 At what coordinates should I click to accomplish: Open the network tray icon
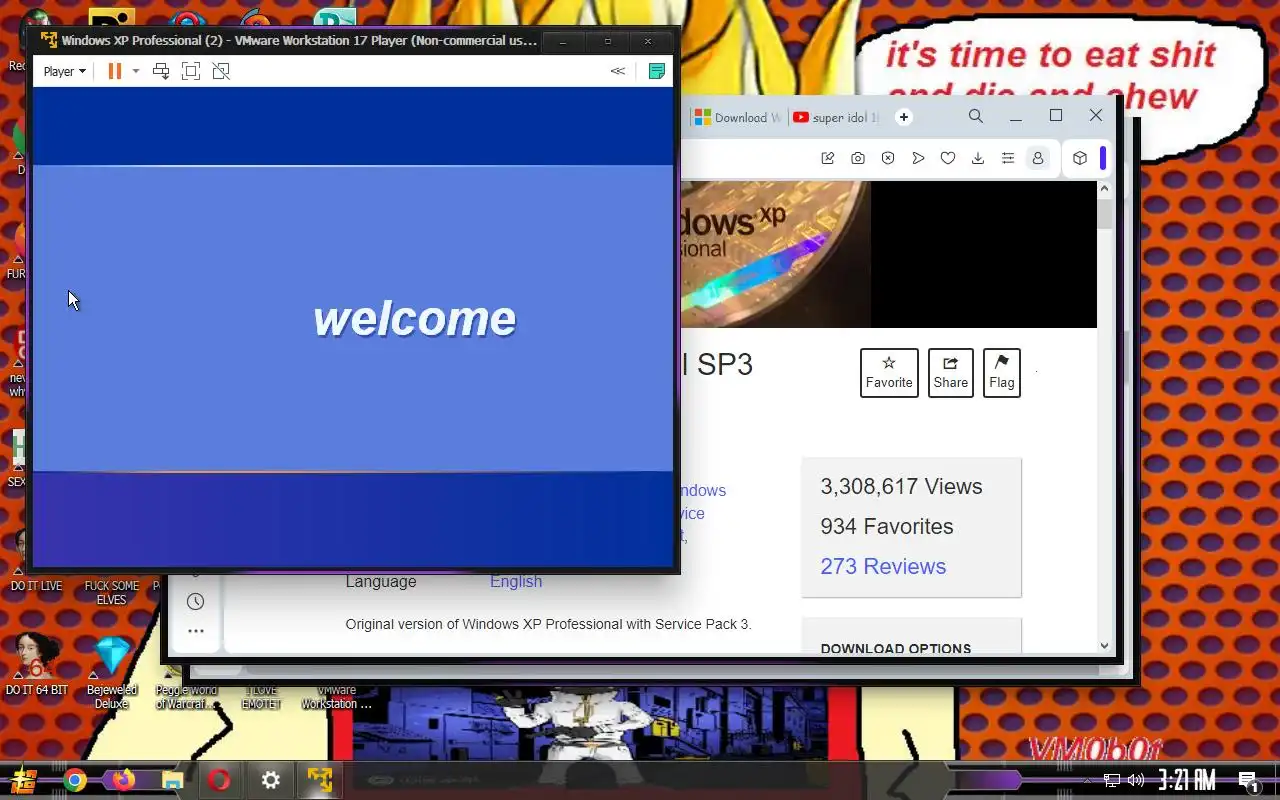pyautogui.click(x=1112, y=780)
